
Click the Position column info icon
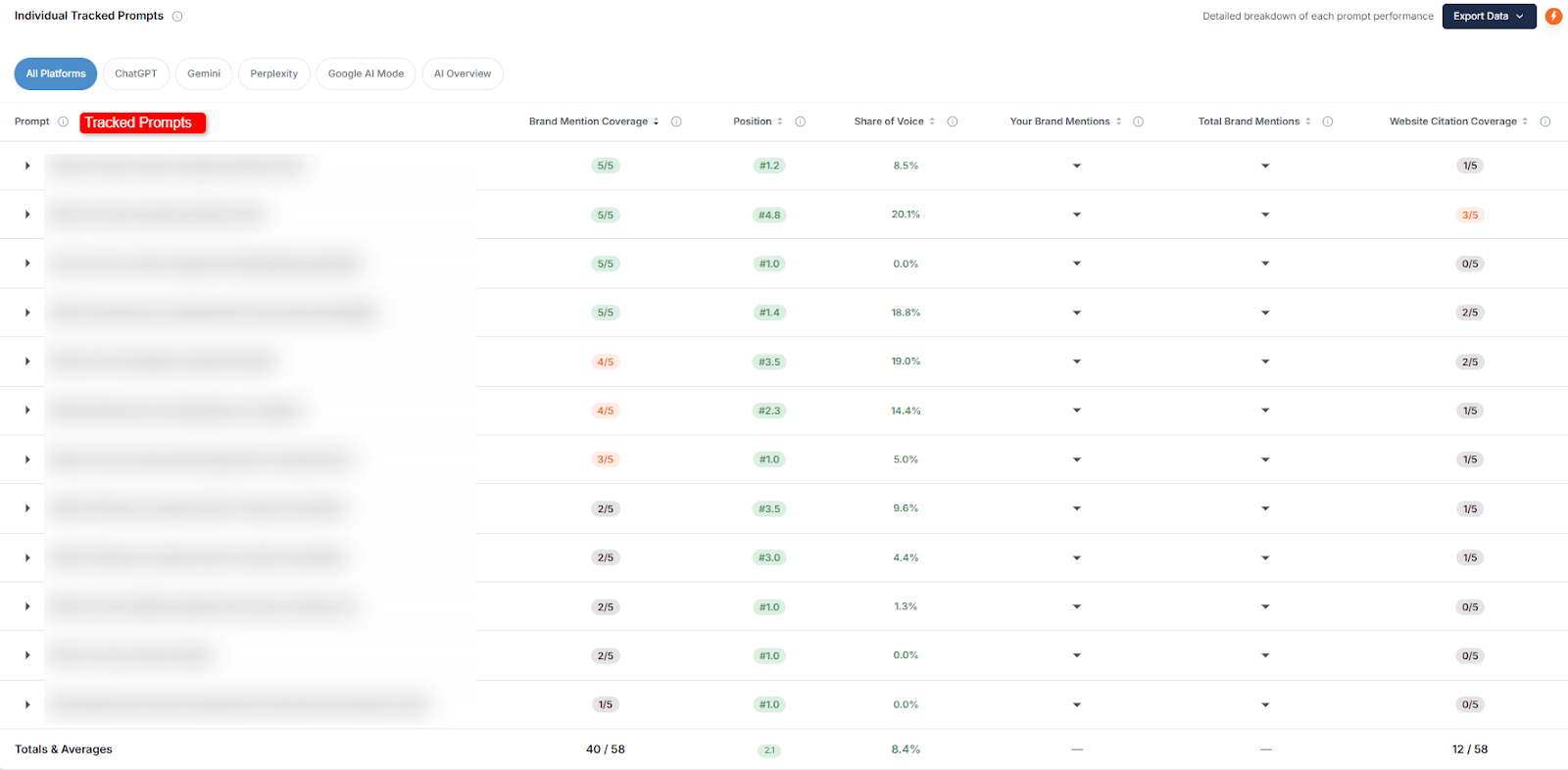(x=801, y=121)
